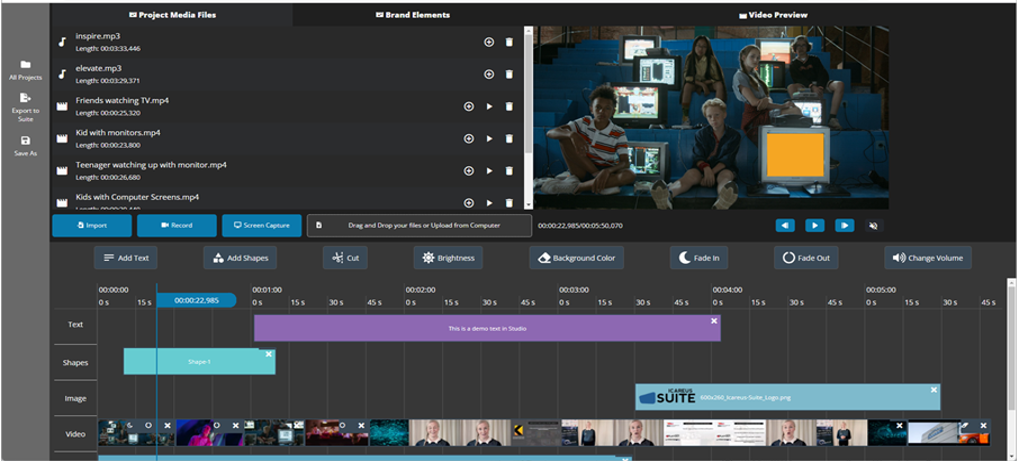1019x462 pixels.
Task: Apply the Fade In effect
Action: coord(698,258)
